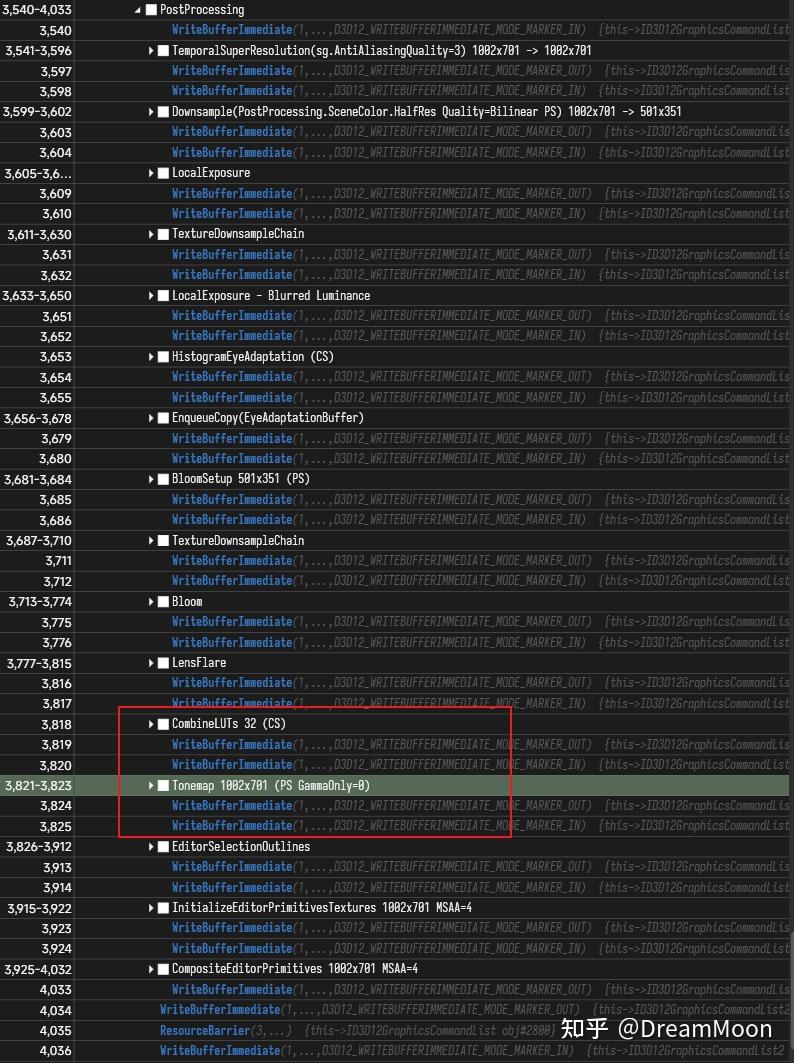Screen dimensions: 794x1063
Task: Select WriteBufferImmediate call at event 3,824
Action: pos(232,805)
